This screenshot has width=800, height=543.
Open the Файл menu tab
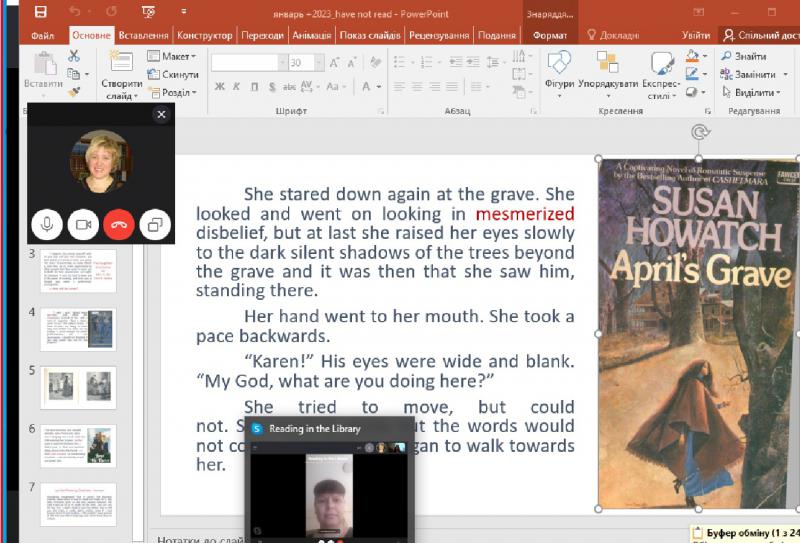(x=42, y=35)
